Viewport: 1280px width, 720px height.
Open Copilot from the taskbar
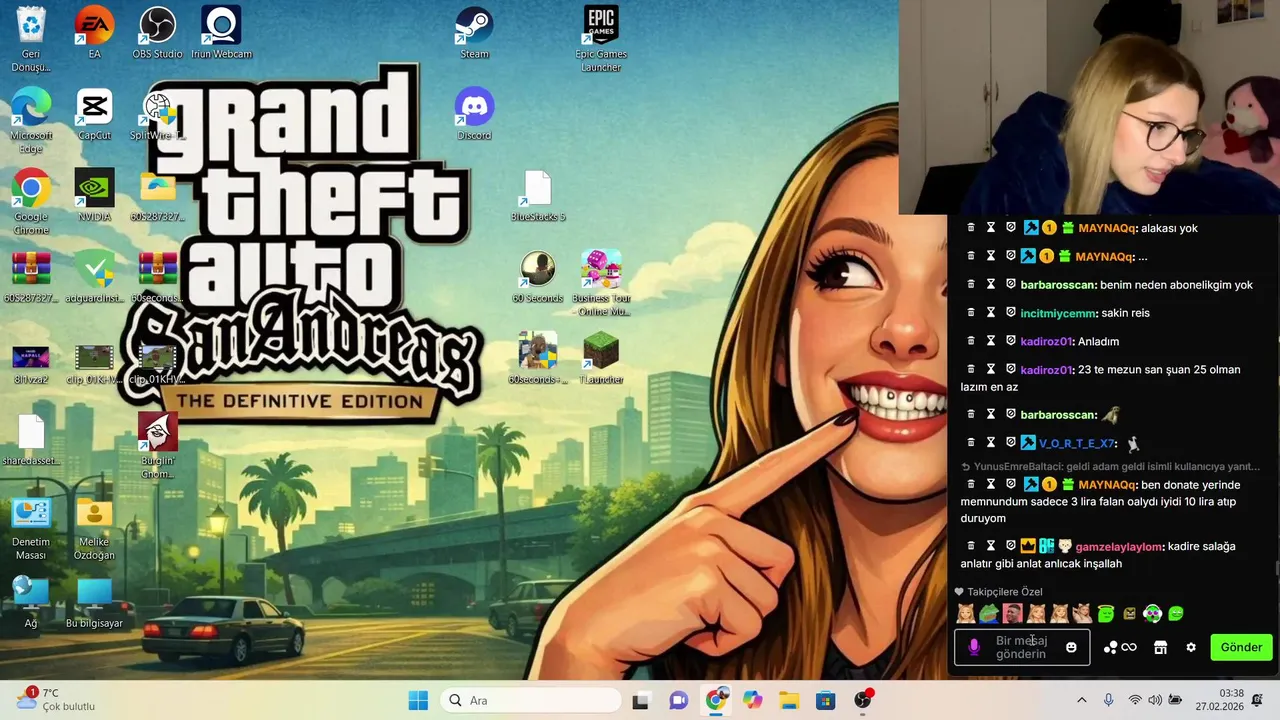click(752, 700)
